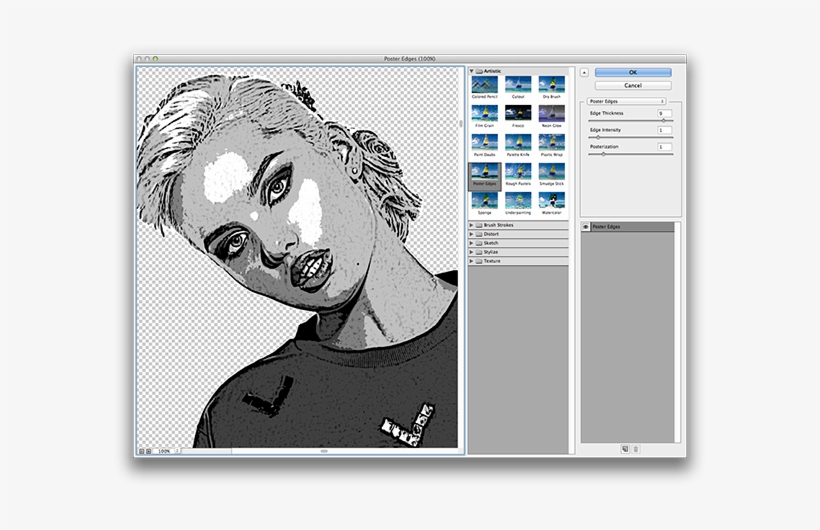Collapse the Artistic filter folder
Viewport: 820px width, 530px height.
(471, 71)
